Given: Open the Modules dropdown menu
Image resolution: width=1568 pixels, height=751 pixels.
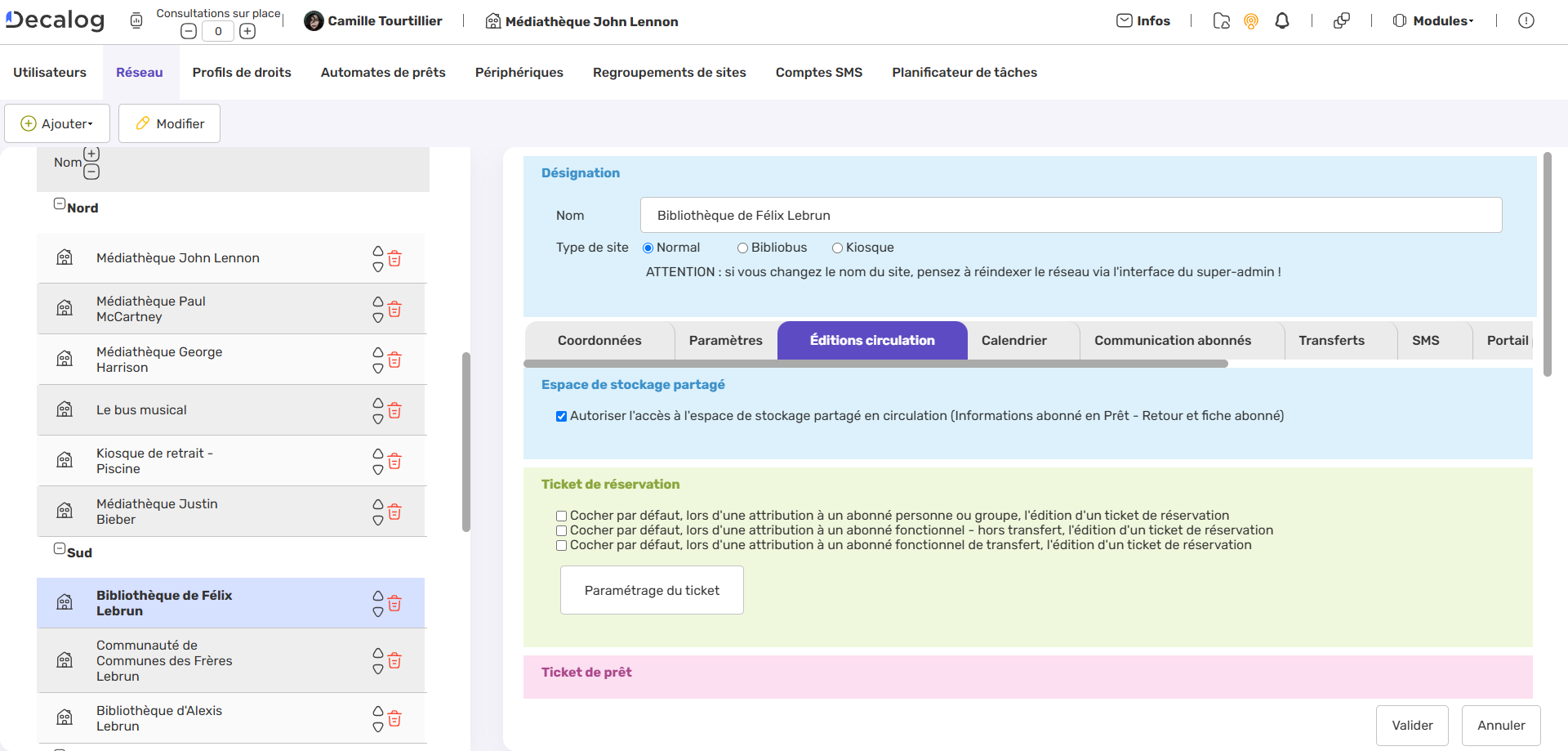Looking at the screenshot, I should (1433, 21).
